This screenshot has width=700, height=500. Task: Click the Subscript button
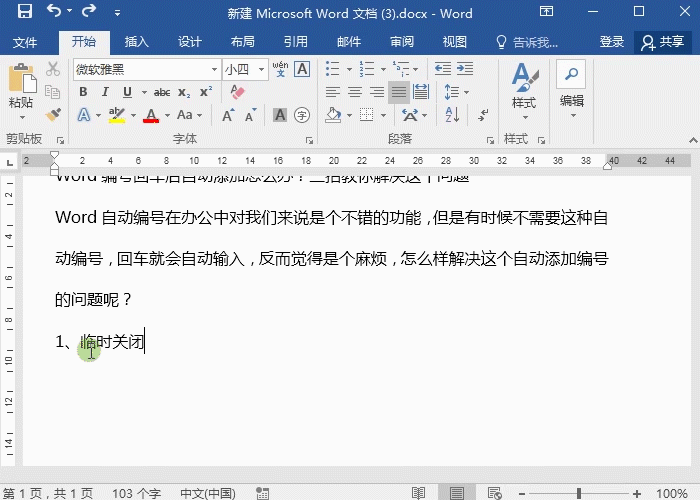click(186, 92)
